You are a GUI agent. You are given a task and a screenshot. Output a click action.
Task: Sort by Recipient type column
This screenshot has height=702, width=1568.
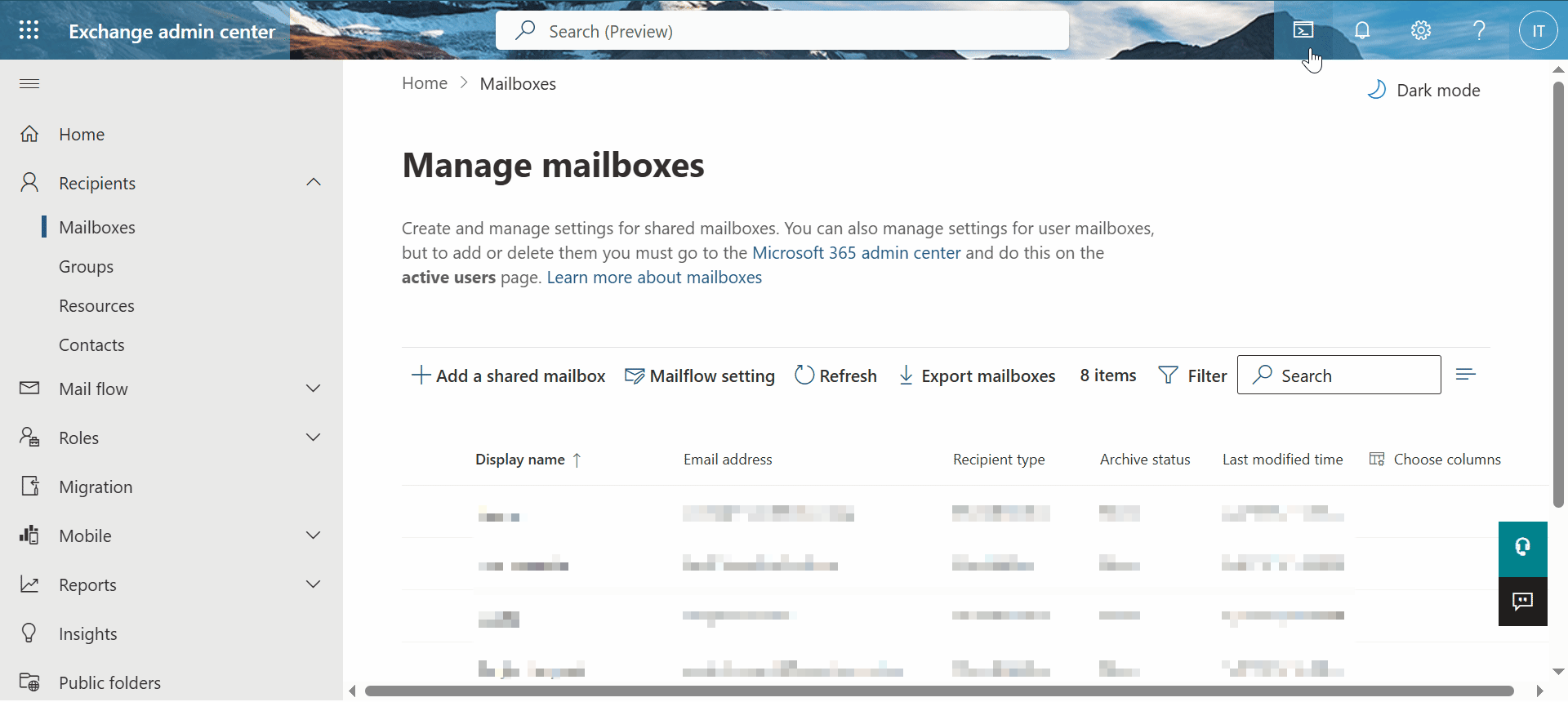pyautogui.click(x=999, y=460)
